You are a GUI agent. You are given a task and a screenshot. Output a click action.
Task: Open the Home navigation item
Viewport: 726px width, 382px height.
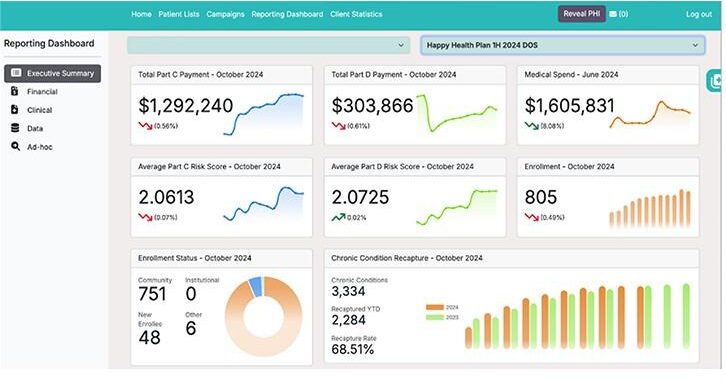[141, 14]
